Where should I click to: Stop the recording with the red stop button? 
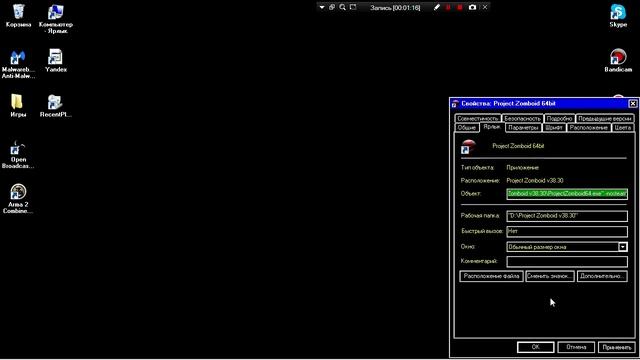coord(460,7)
